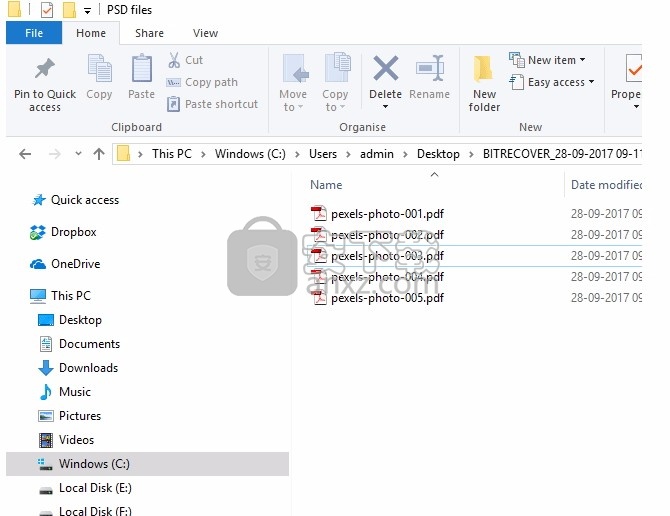
Task: Click the New item icon
Action: point(517,60)
